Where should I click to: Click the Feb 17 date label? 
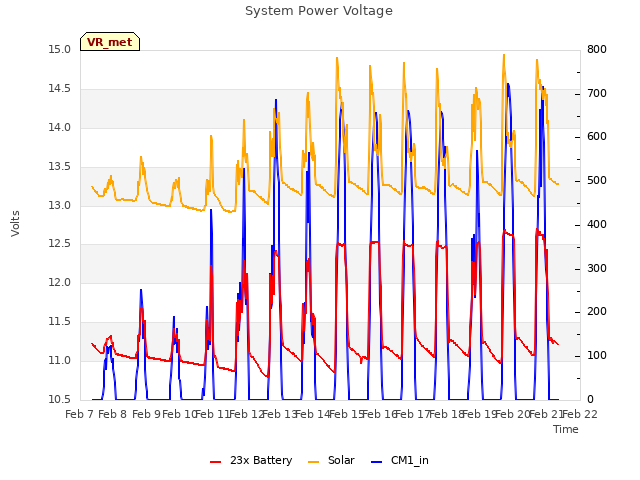pyautogui.click(x=412, y=414)
